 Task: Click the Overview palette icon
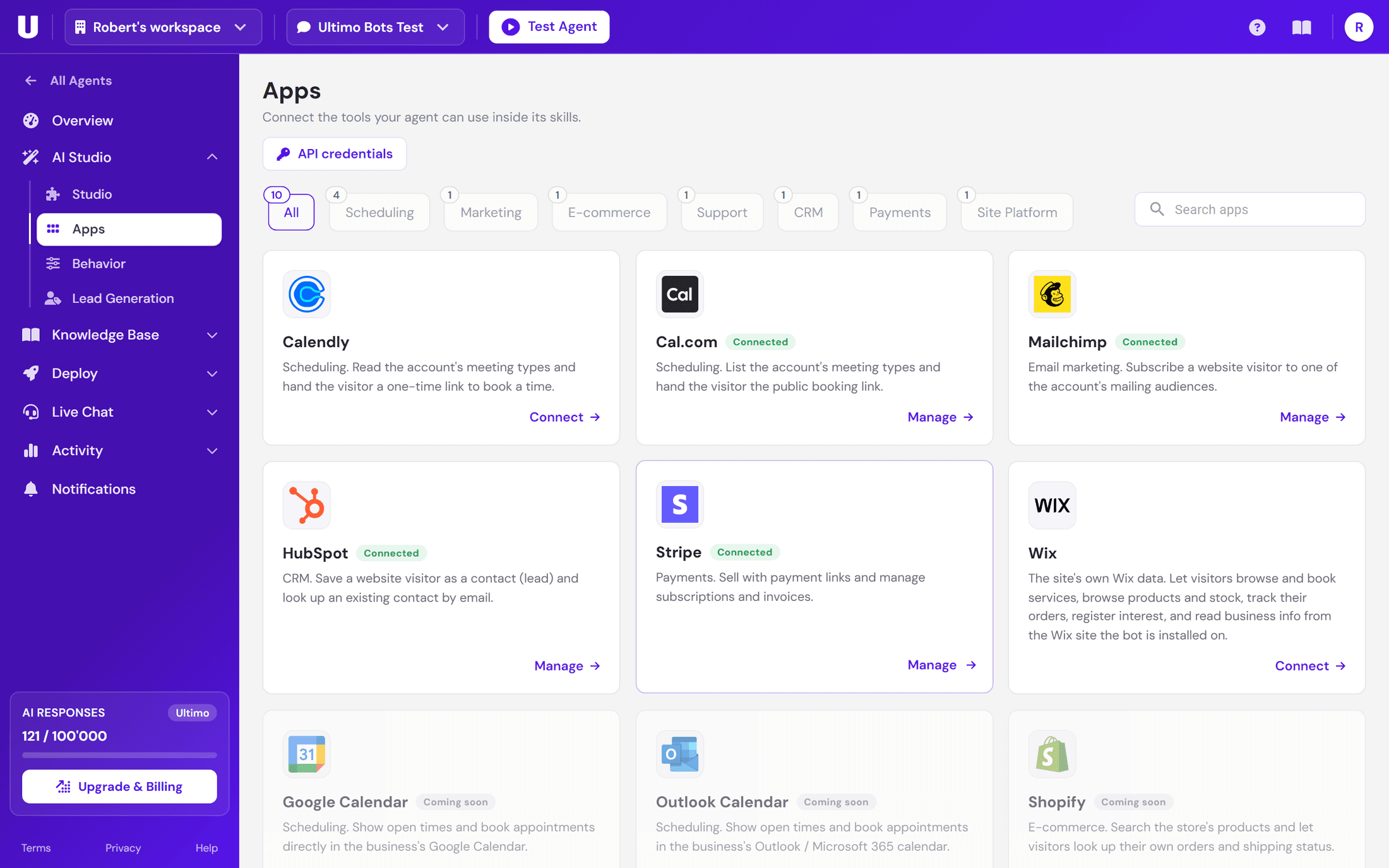click(31, 121)
